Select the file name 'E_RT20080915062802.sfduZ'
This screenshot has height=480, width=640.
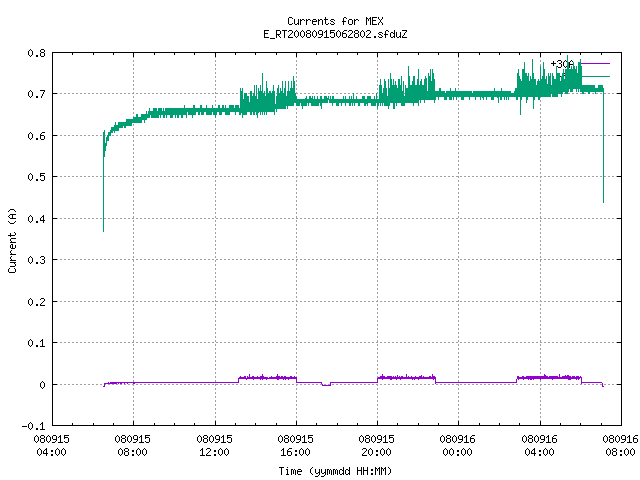(x=335, y=34)
